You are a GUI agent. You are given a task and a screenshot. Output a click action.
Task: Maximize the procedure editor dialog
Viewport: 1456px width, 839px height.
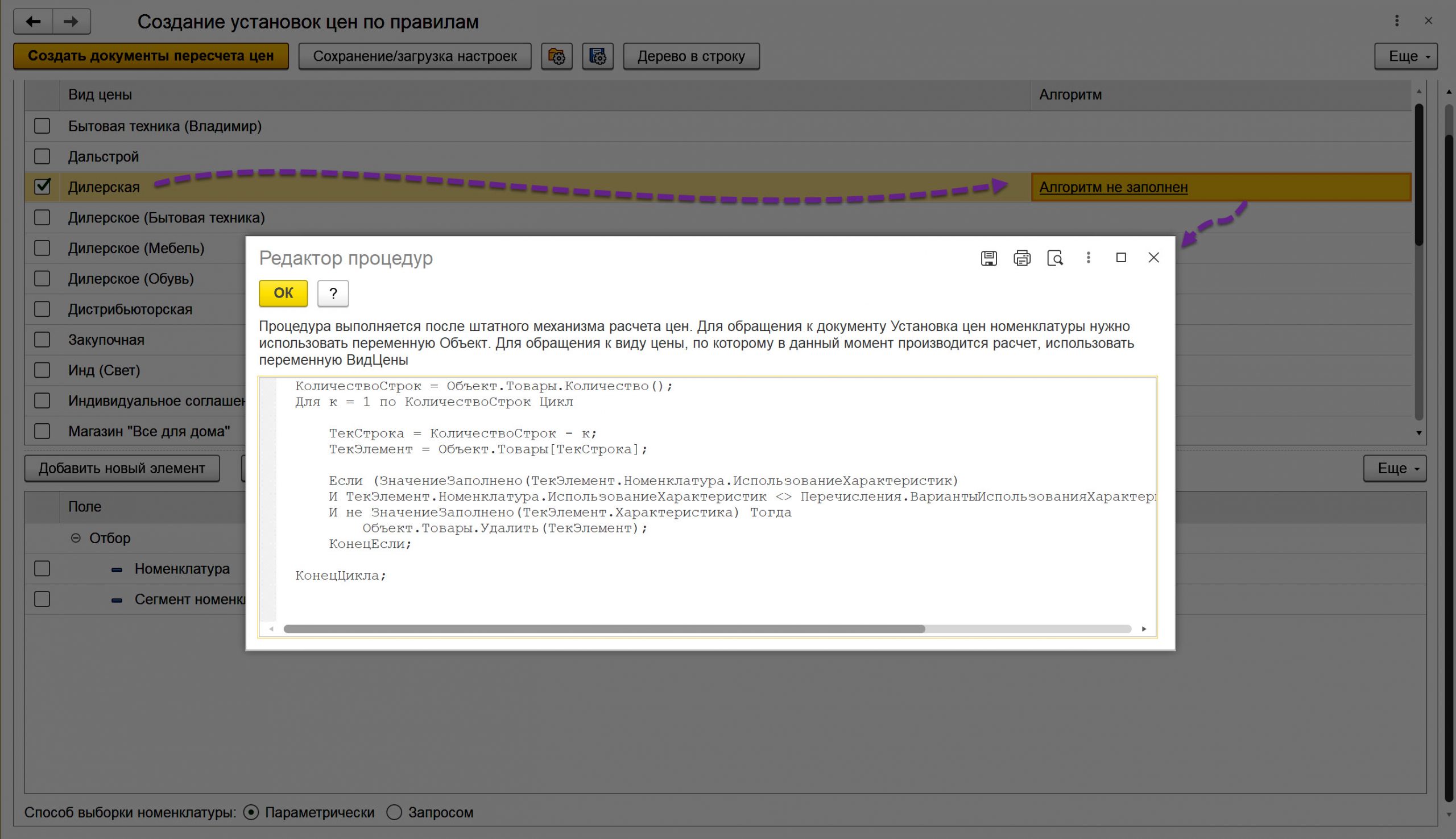click(1121, 258)
